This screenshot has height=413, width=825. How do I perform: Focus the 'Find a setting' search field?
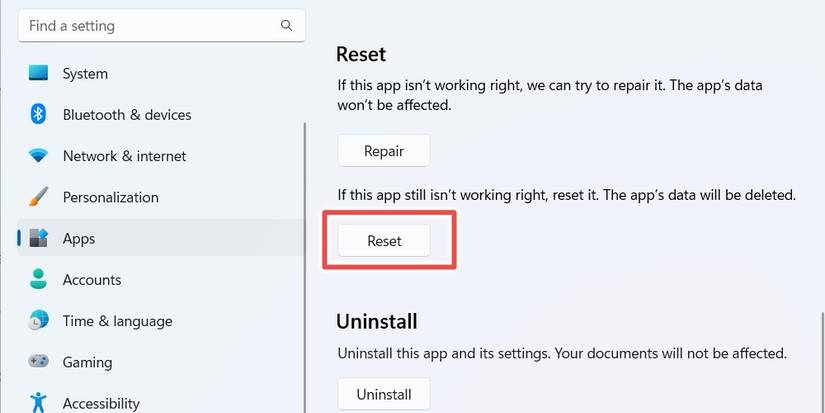pos(150,26)
